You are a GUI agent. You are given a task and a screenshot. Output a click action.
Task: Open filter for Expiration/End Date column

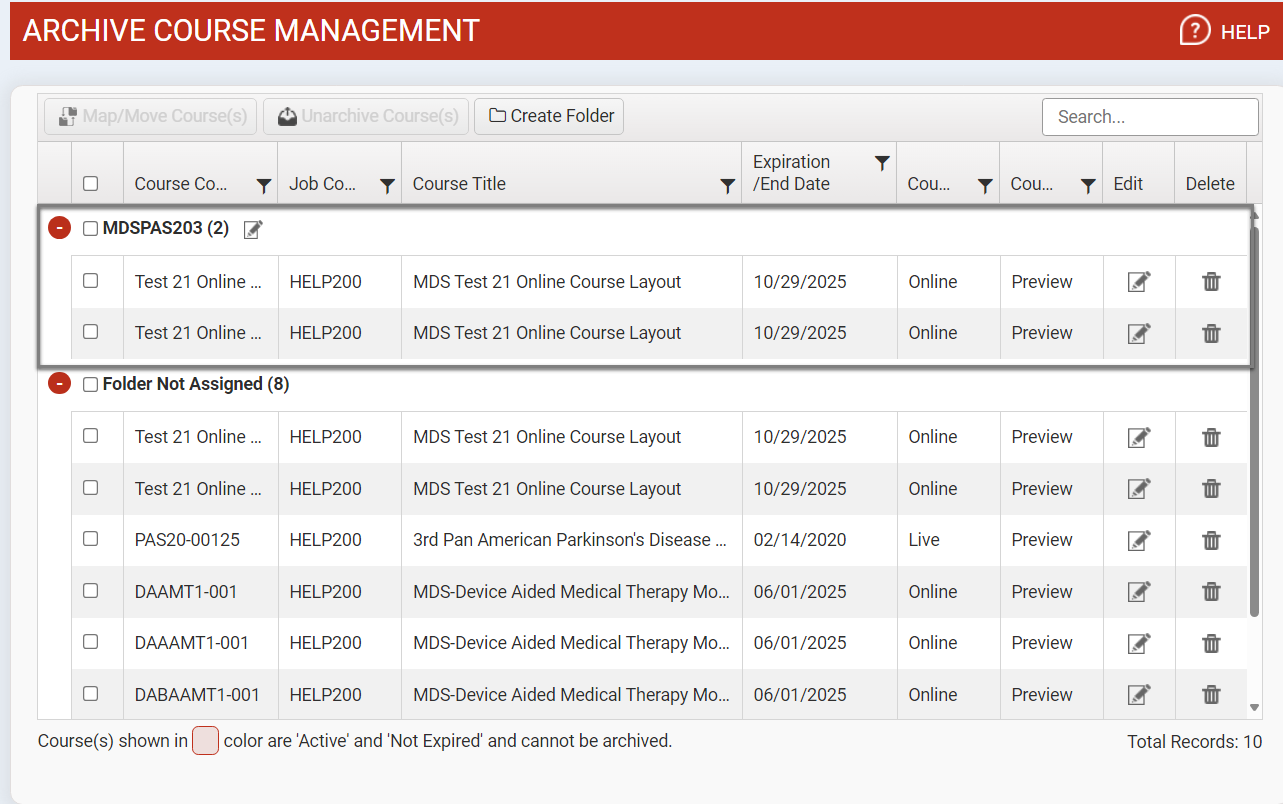point(882,163)
